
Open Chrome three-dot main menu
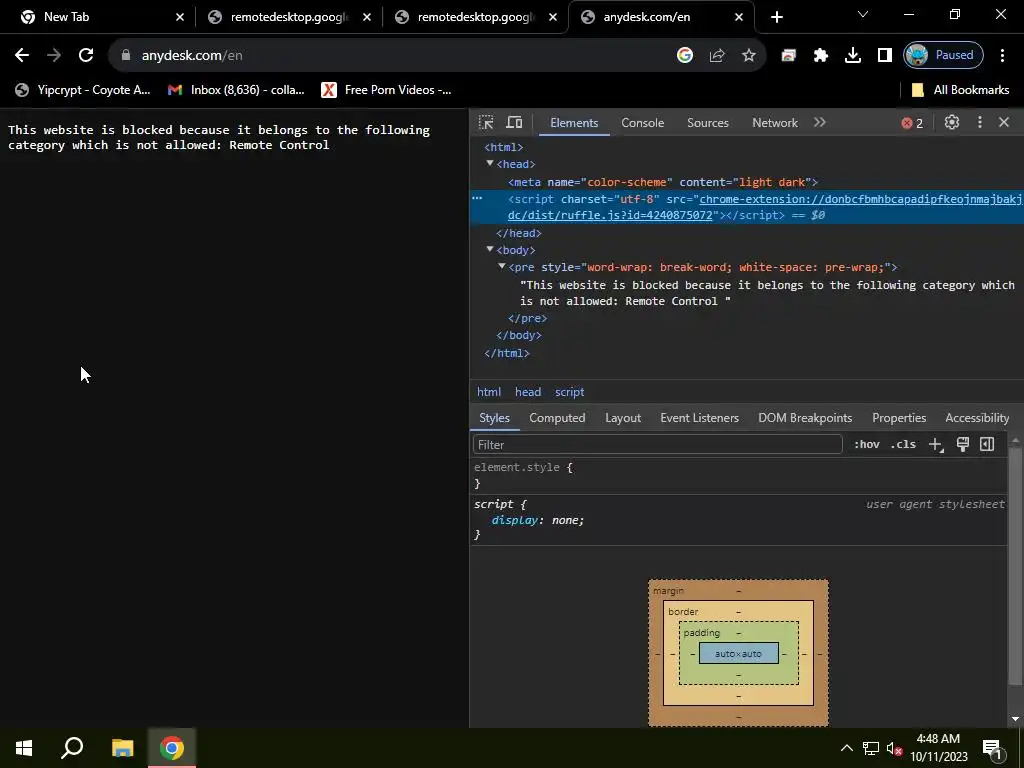(1002, 56)
